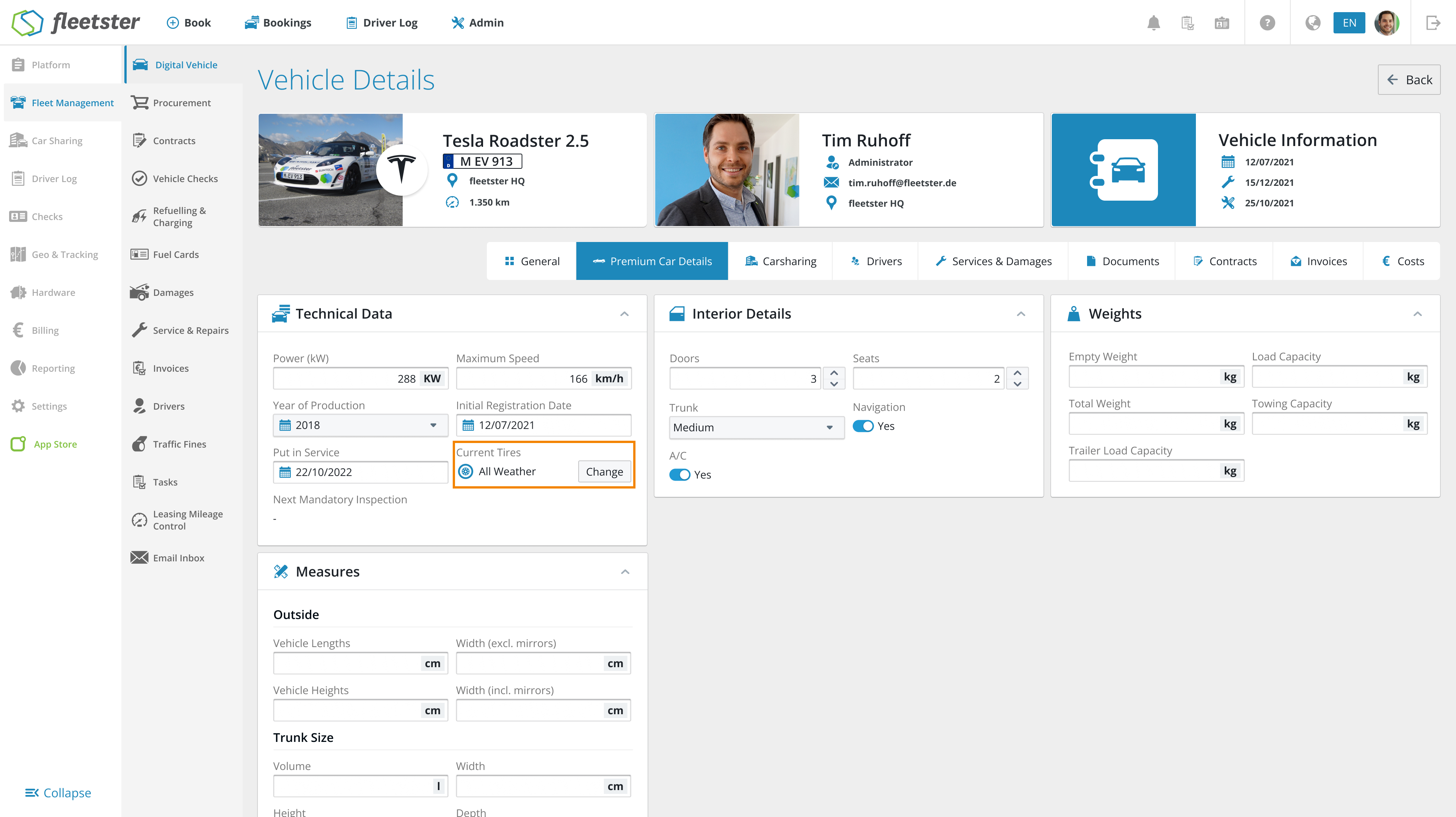
Task: Click the globe language icon
Action: pyautogui.click(x=1312, y=23)
